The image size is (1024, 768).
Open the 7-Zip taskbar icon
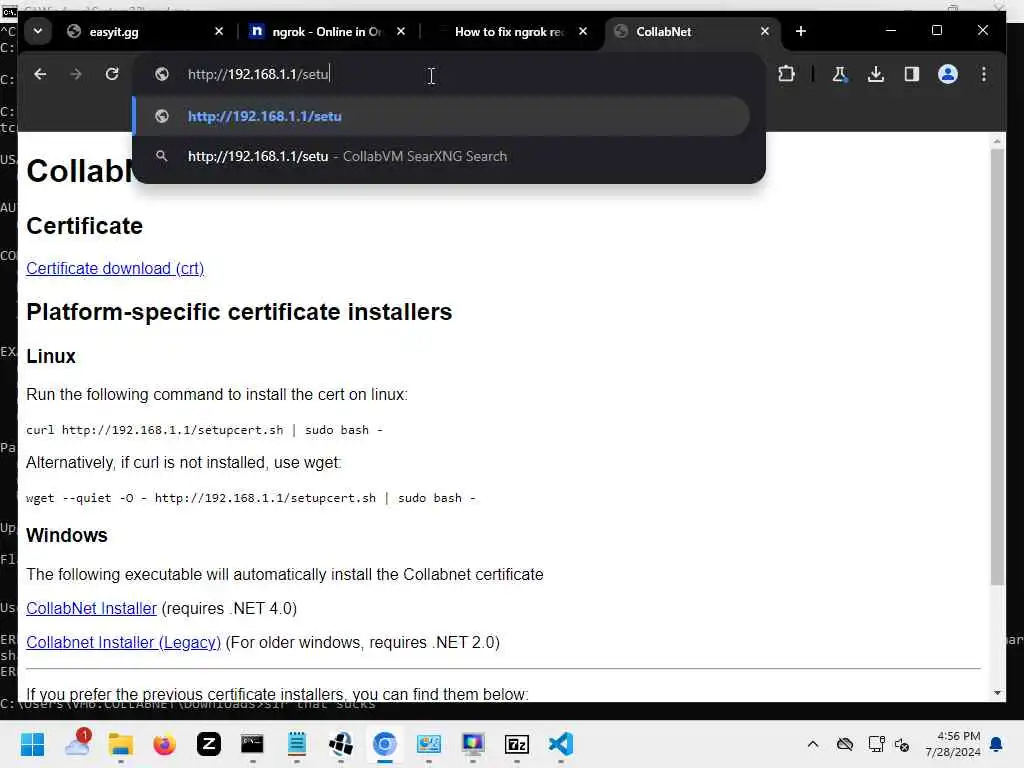[x=517, y=744]
